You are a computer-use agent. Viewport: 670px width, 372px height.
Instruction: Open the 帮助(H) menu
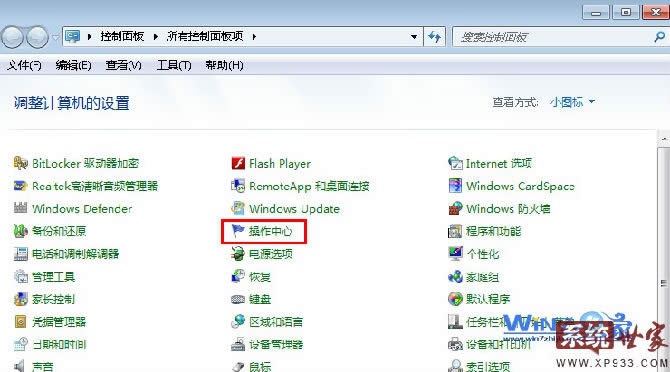tap(224, 65)
